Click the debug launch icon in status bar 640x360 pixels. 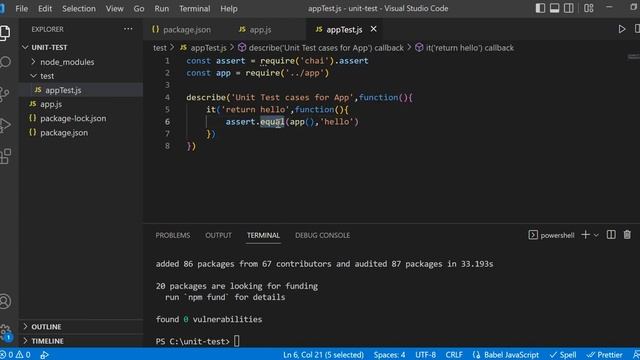click(x=44, y=355)
